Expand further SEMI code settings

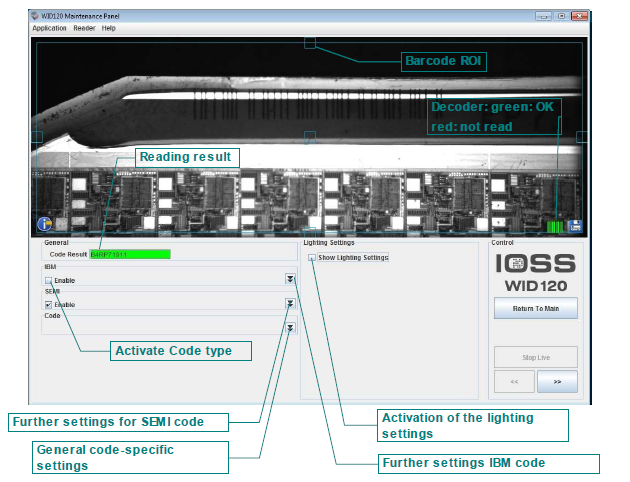[290, 303]
